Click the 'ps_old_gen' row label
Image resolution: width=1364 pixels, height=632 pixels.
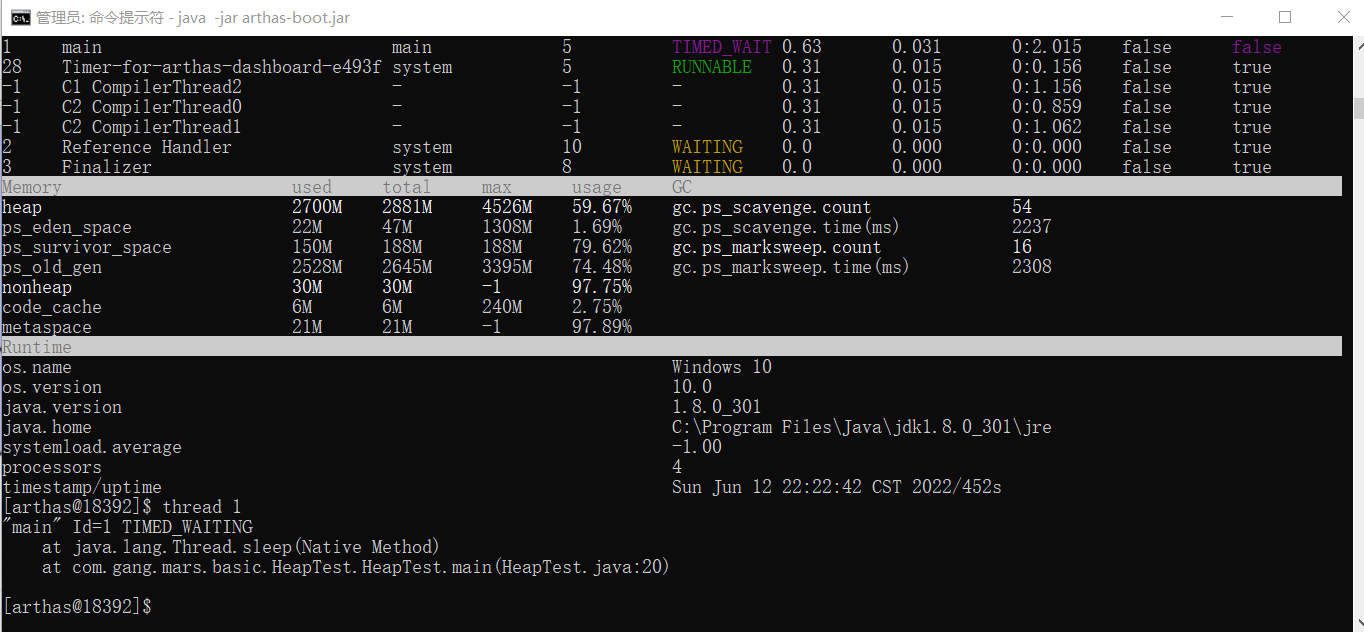click(52, 267)
